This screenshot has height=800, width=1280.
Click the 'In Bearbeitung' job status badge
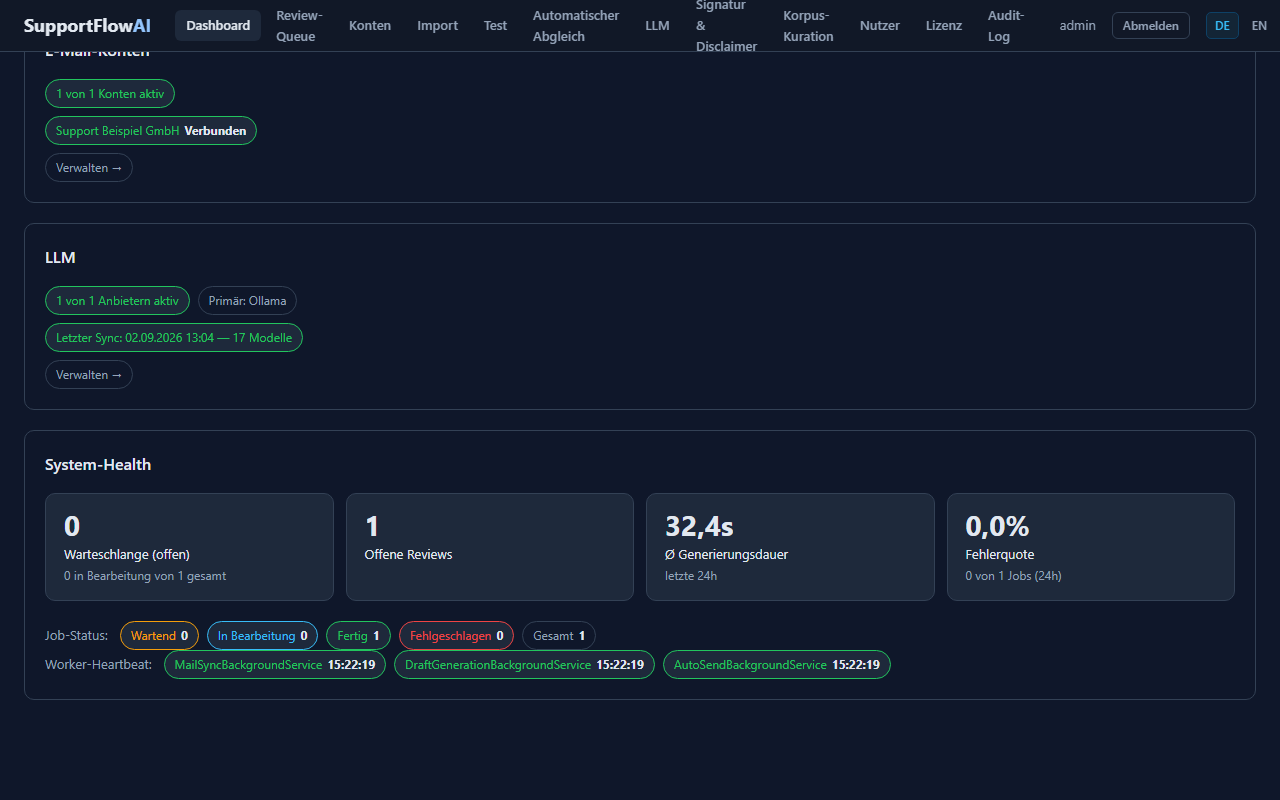point(262,636)
